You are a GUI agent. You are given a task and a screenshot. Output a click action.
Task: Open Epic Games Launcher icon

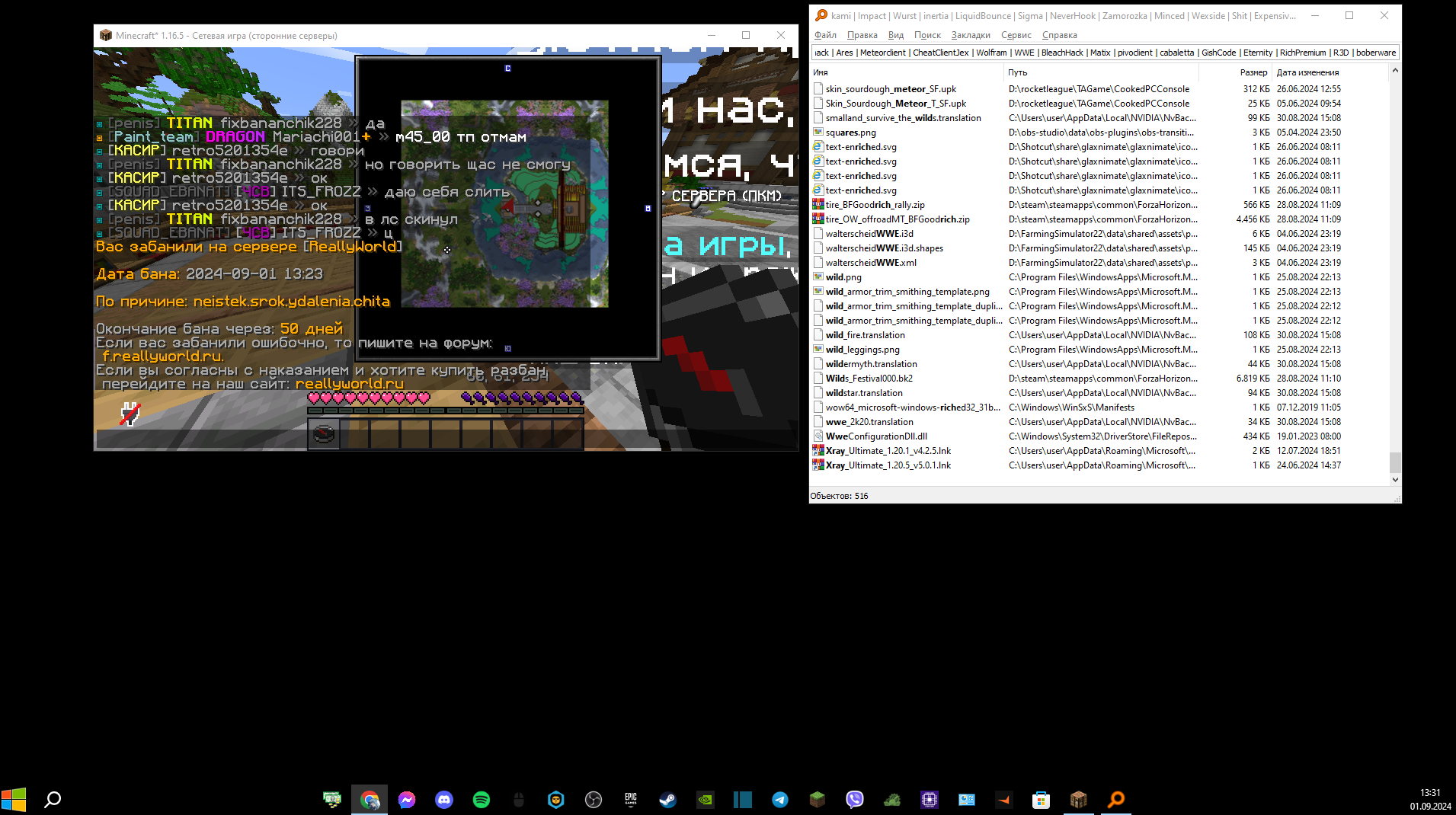tap(631, 799)
